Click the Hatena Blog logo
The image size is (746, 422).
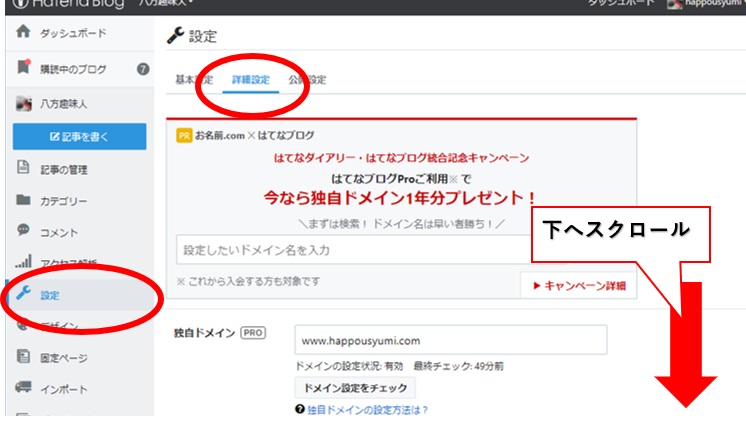click(68, 3)
